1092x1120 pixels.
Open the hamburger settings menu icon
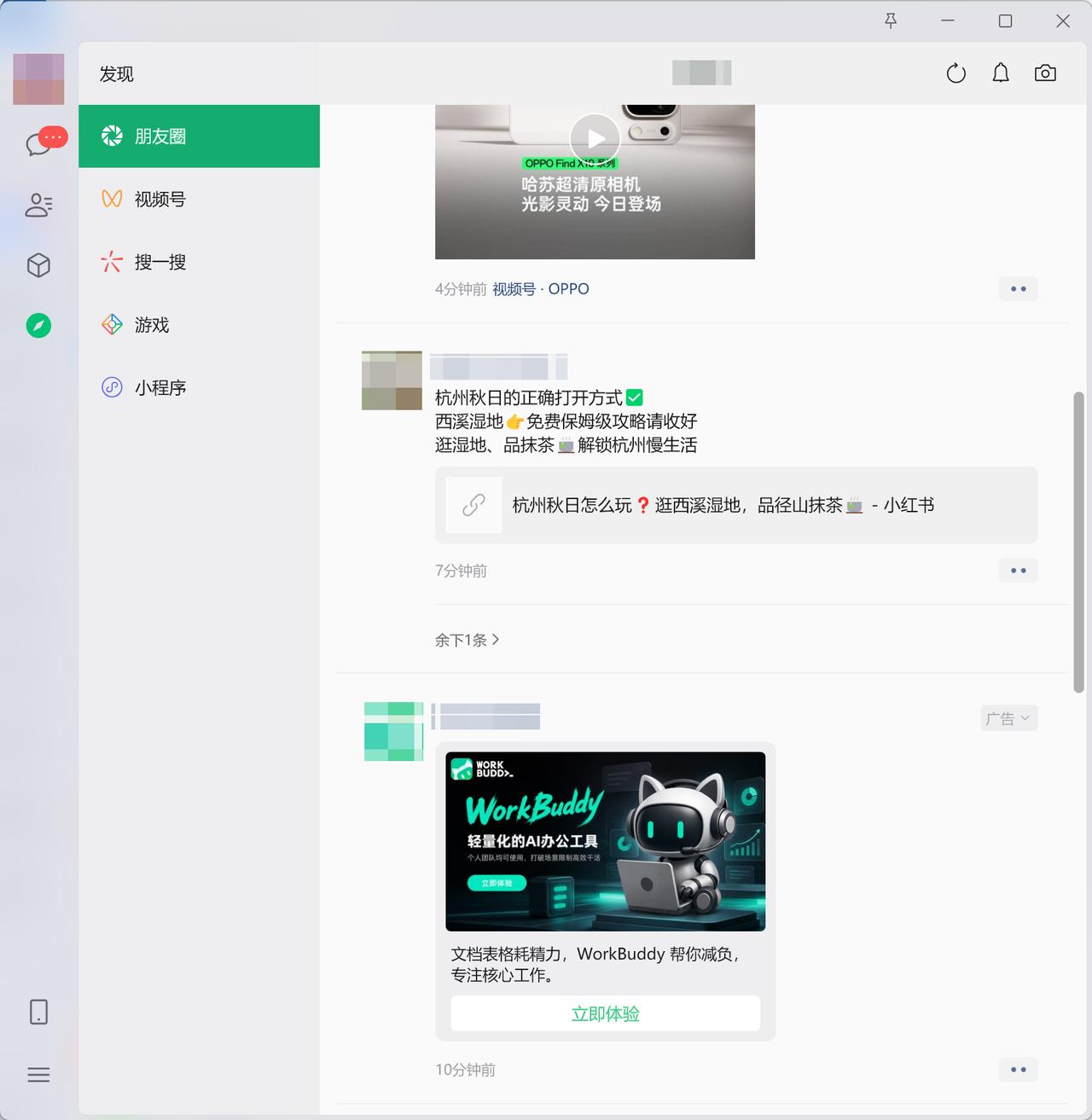[38, 1075]
